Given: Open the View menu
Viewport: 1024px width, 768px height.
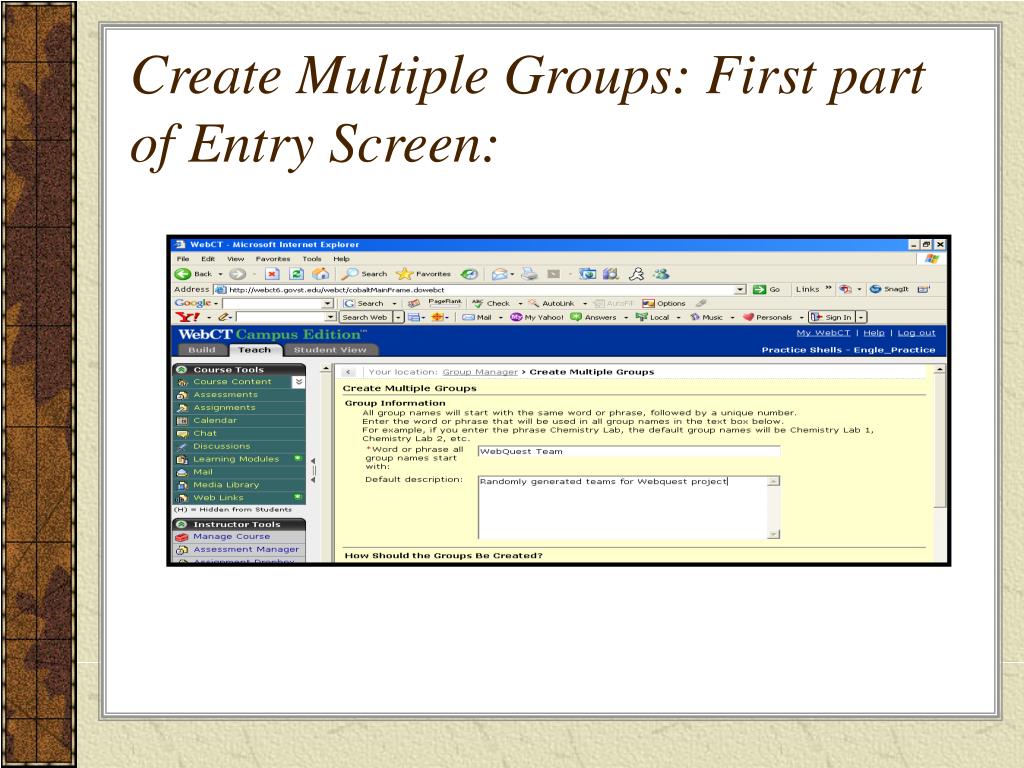Looking at the screenshot, I should (x=235, y=259).
